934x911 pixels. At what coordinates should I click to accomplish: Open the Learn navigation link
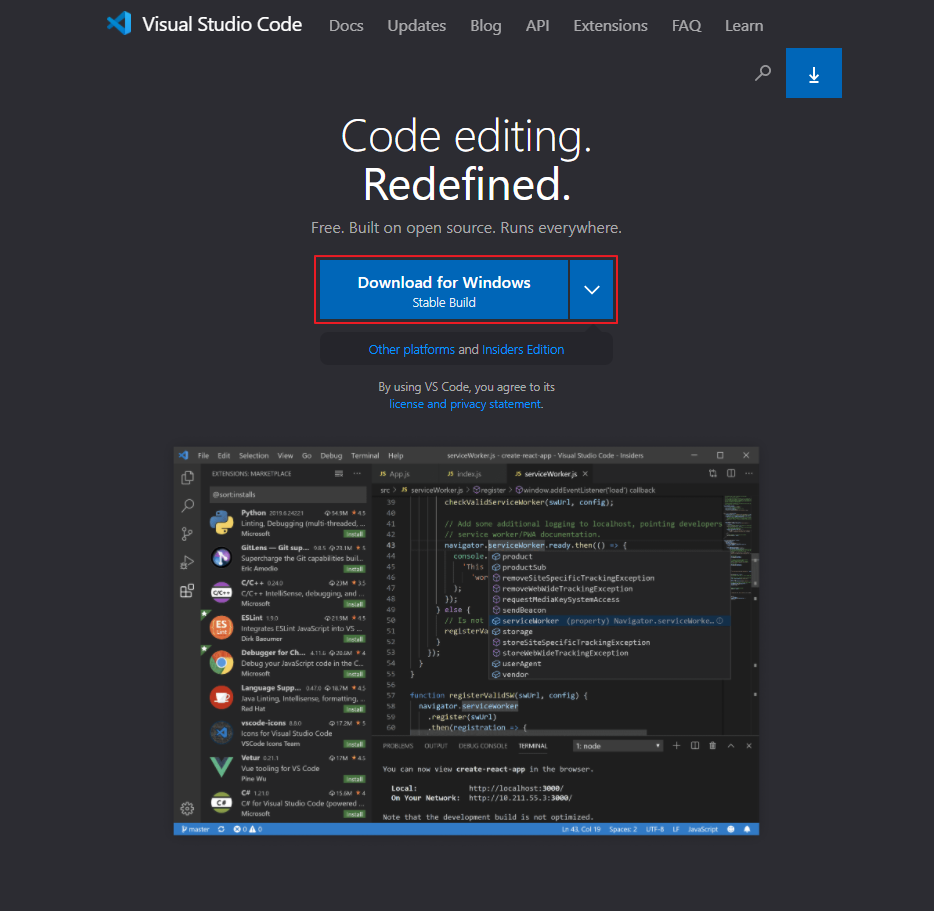[x=743, y=26]
